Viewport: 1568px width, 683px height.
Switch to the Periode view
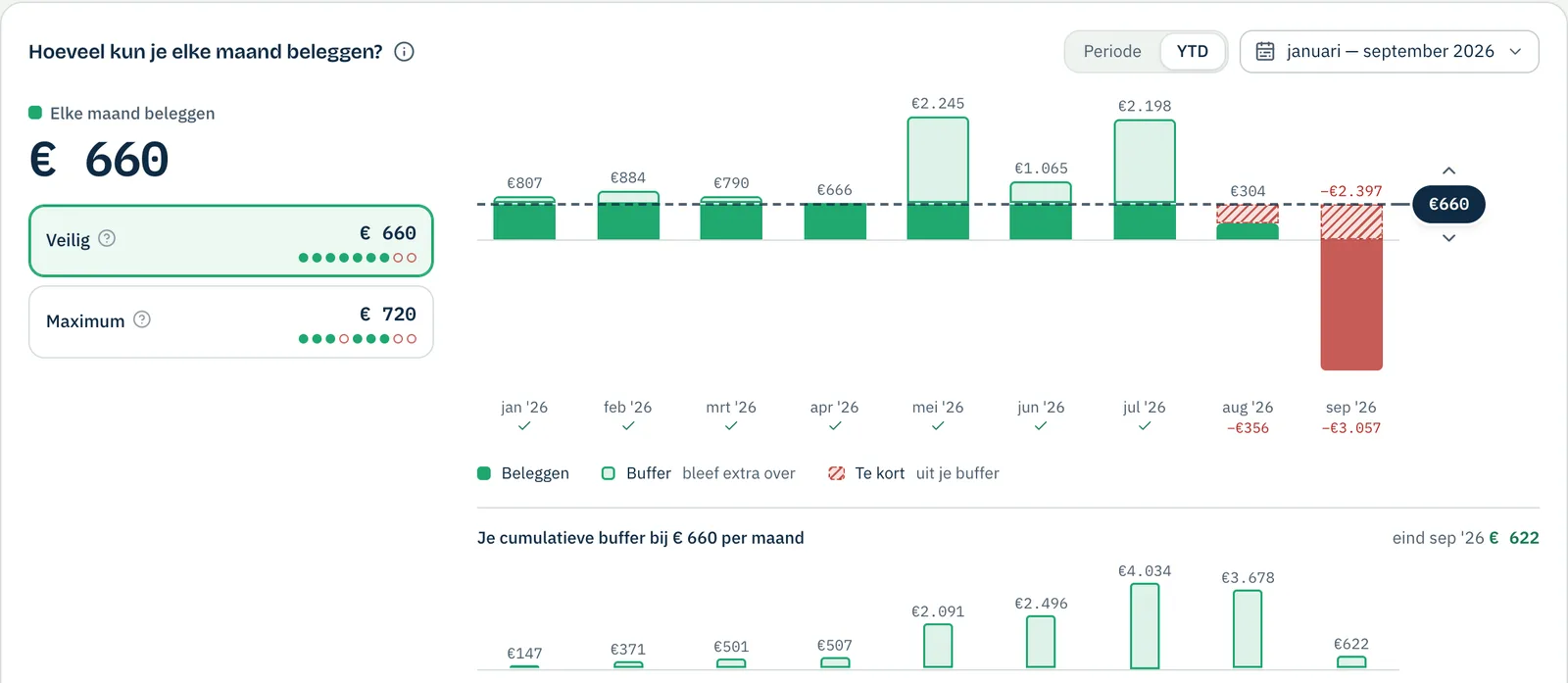pos(1112,52)
